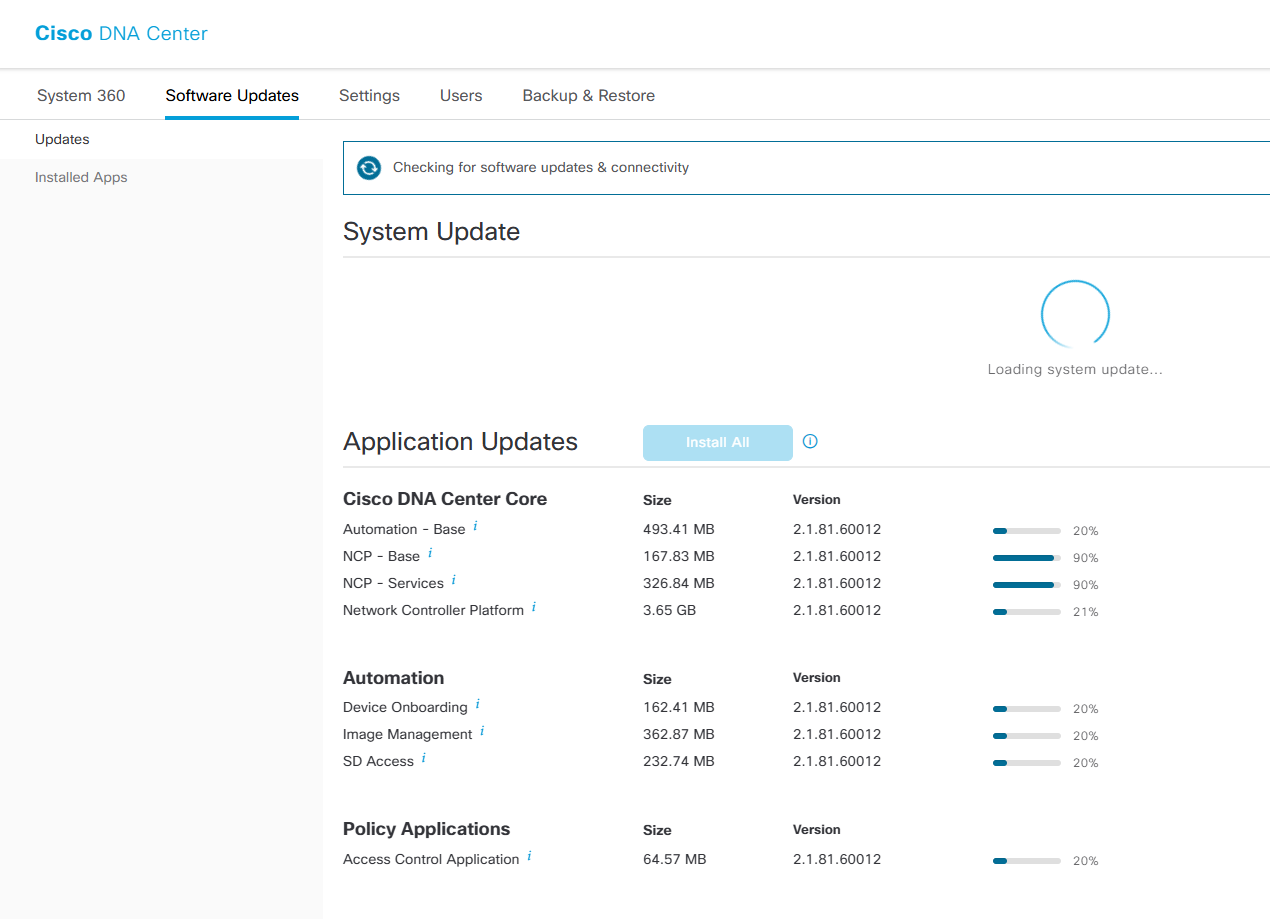Viewport: 1270px width, 919px height.
Task: Select the Software Updates tab
Action: [x=232, y=96]
